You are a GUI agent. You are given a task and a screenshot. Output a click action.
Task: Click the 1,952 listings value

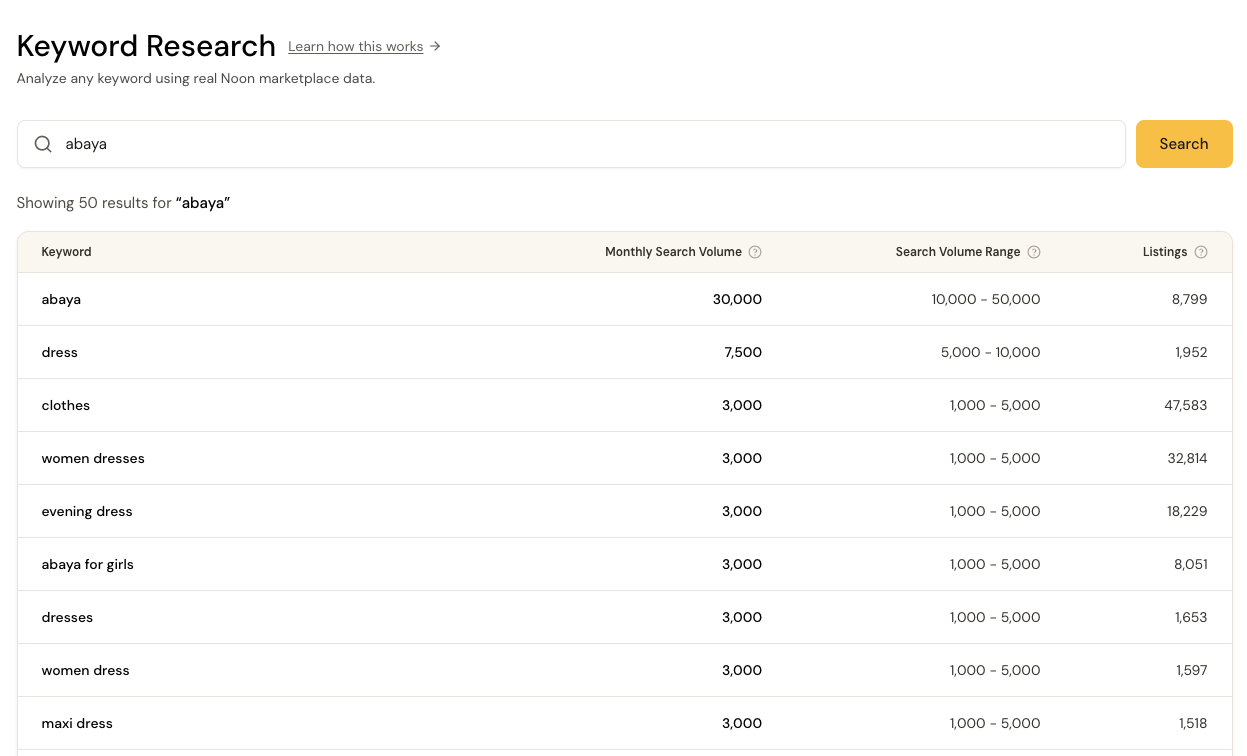click(x=1191, y=352)
